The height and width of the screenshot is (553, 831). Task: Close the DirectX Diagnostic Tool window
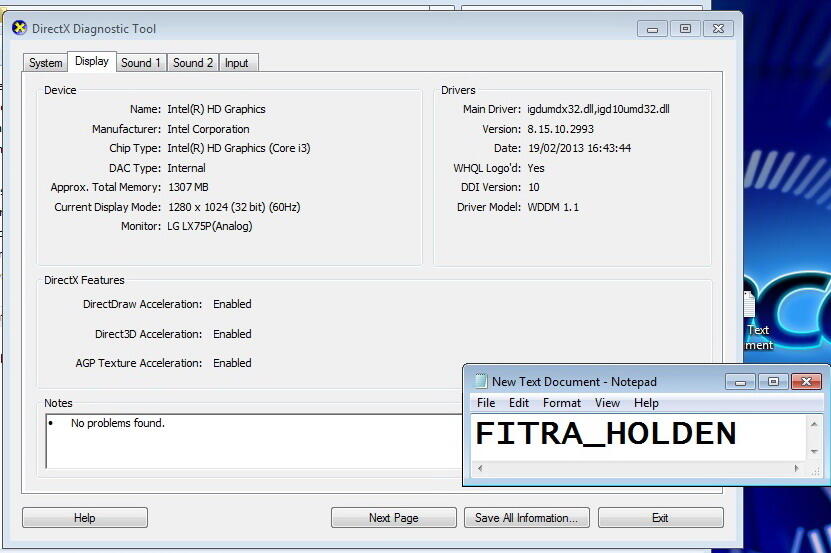click(x=718, y=29)
